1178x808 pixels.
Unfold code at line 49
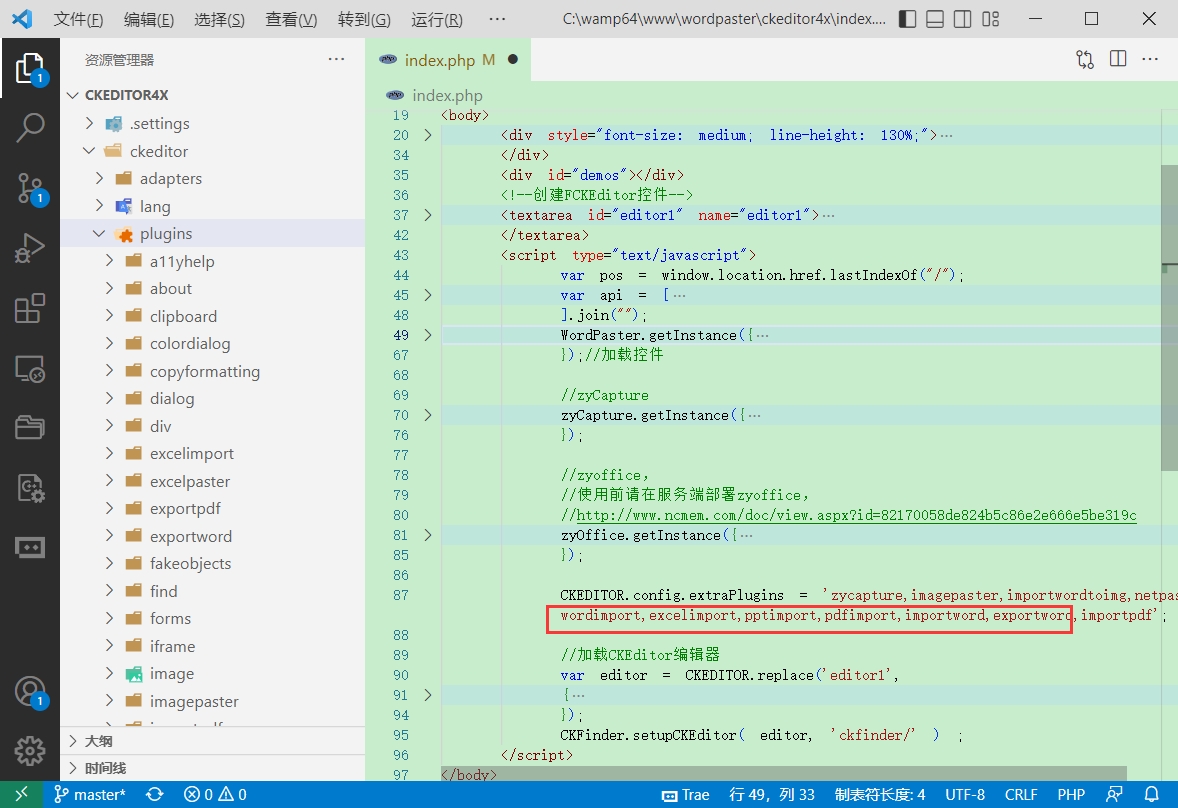pyautogui.click(x=428, y=335)
